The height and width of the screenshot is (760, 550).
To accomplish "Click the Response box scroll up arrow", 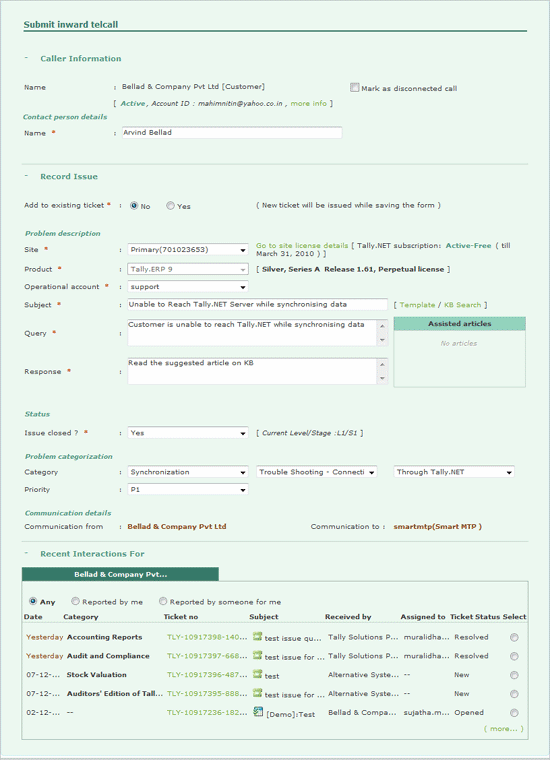I will 382,364.
